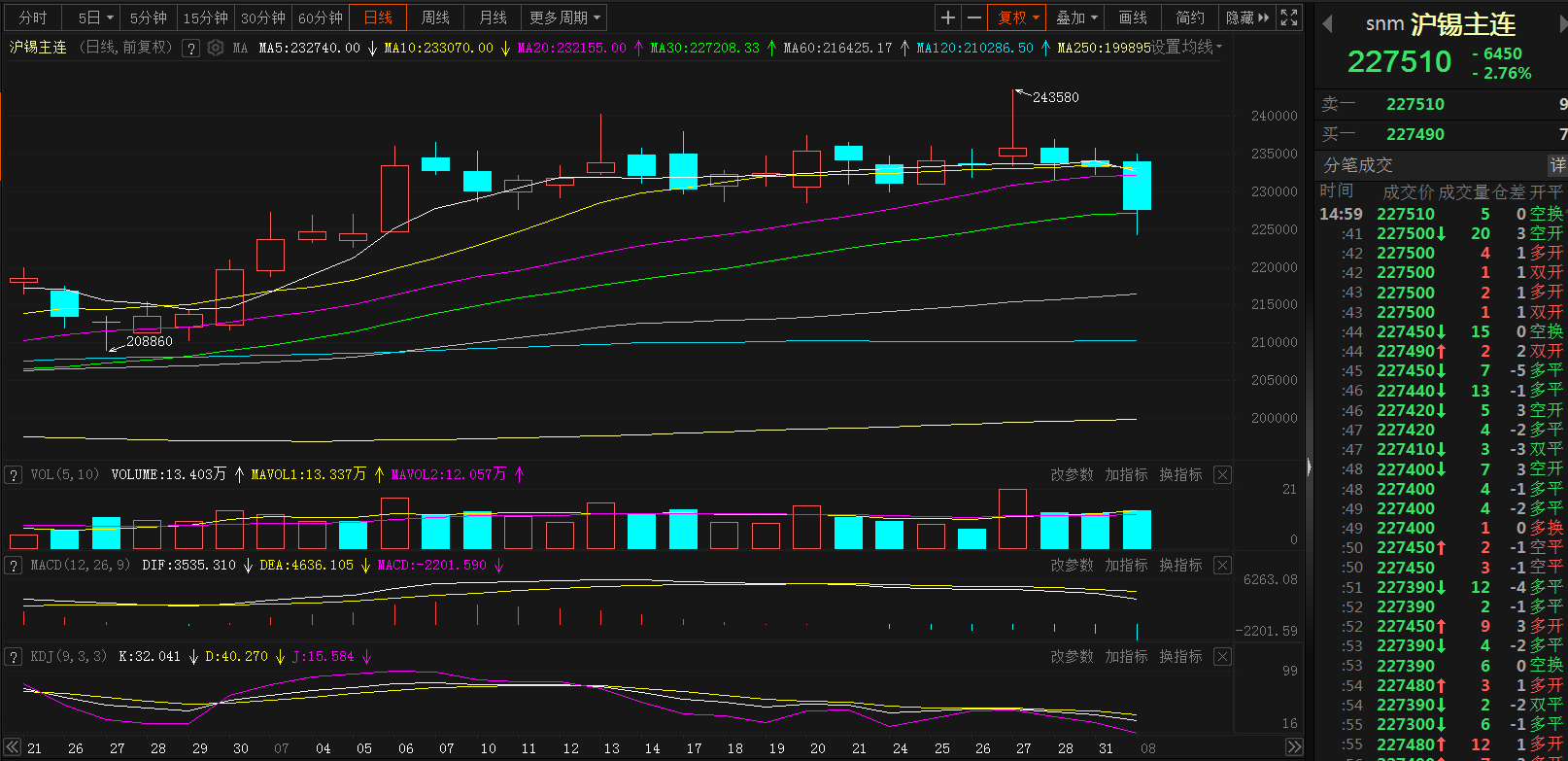The height and width of the screenshot is (761, 1568).
Task: Select 30分钟 period tab
Action: (x=262, y=17)
